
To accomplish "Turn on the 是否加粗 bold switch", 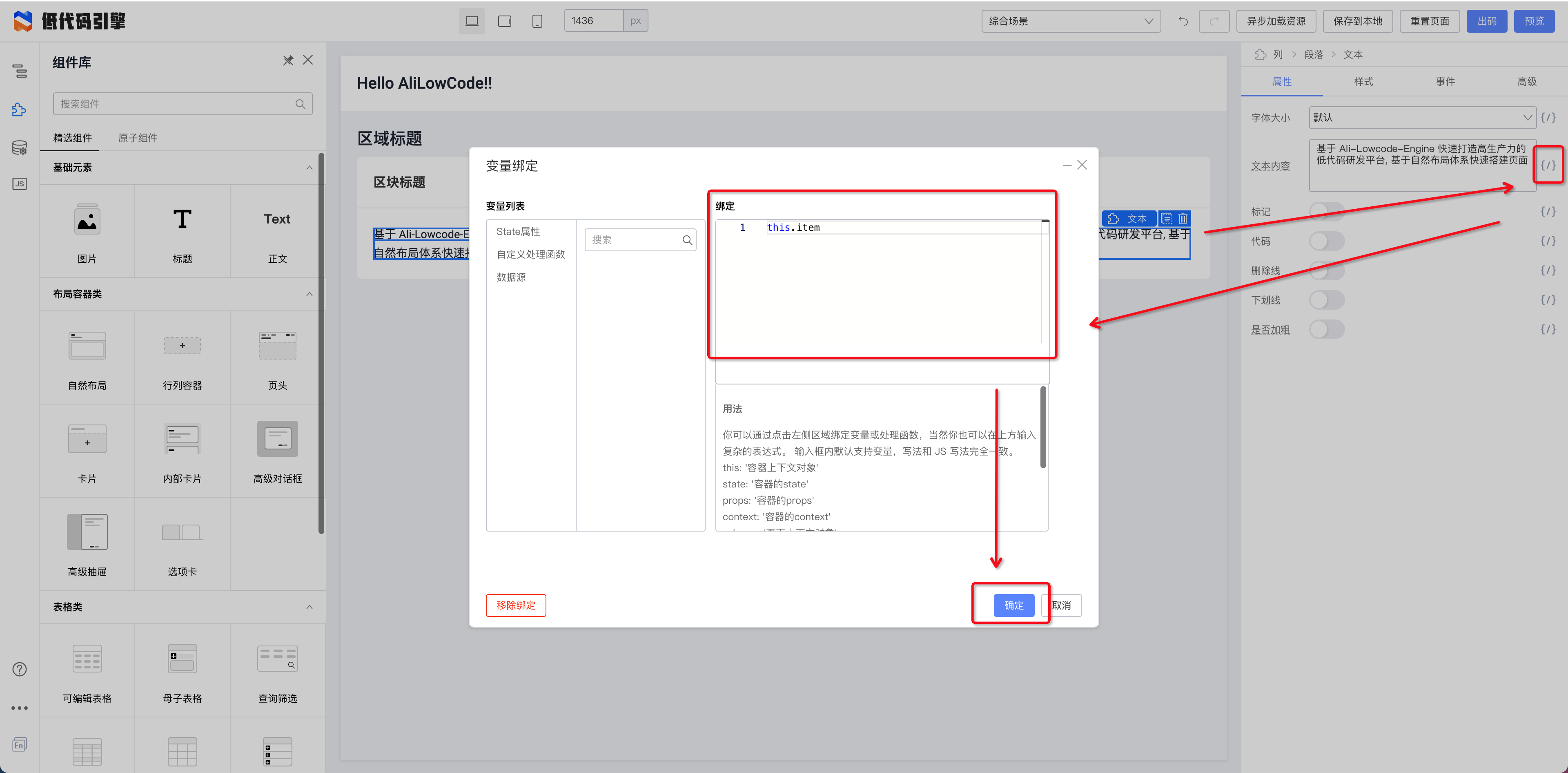I will click(1326, 330).
